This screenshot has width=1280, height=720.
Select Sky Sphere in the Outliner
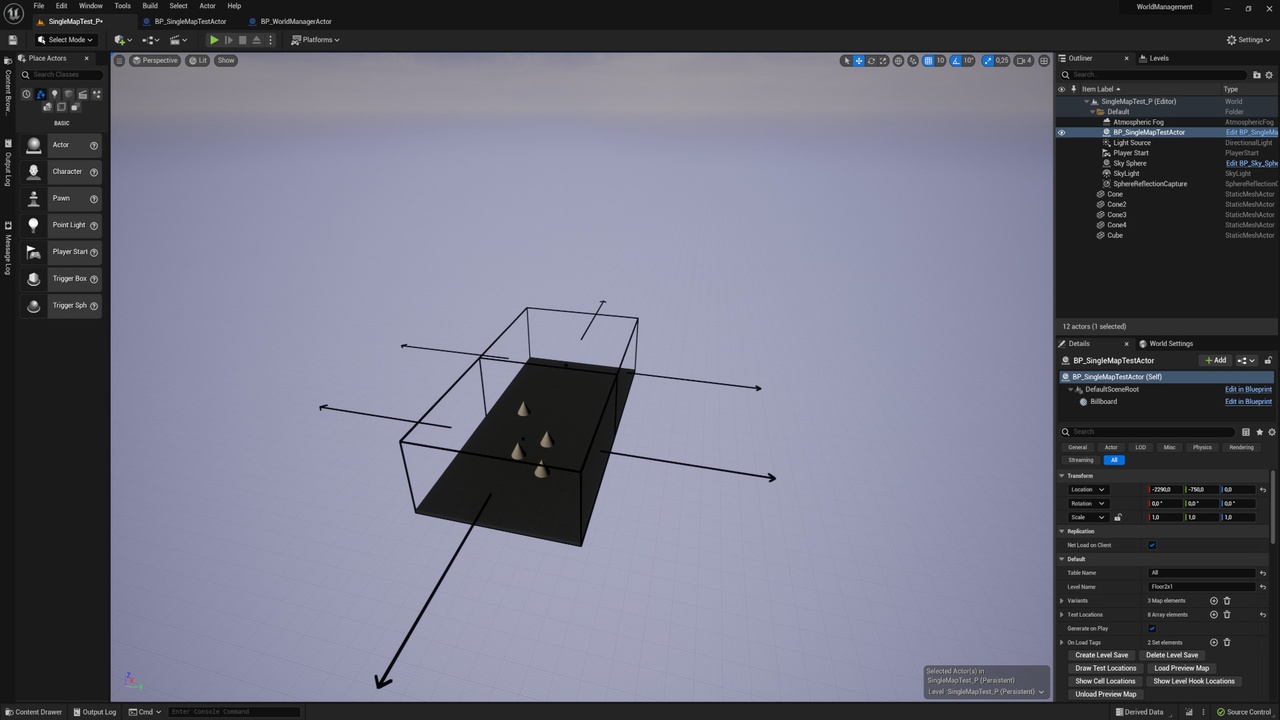point(1130,163)
